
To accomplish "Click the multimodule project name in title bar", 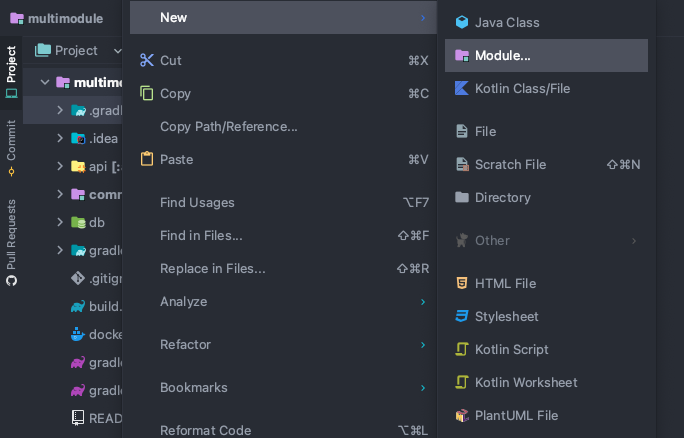I will pyautogui.click(x=65, y=18).
